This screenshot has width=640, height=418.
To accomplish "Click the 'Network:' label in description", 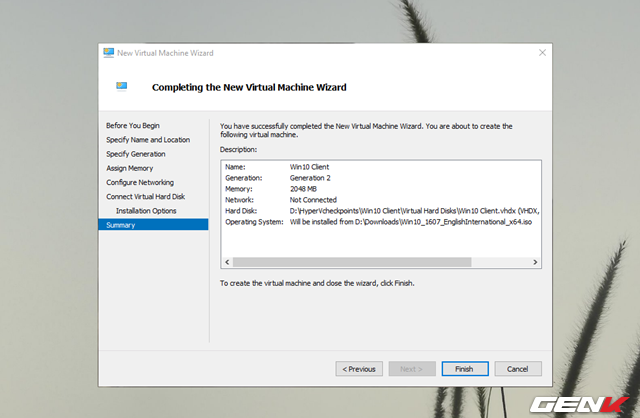I will click(239, 200).
